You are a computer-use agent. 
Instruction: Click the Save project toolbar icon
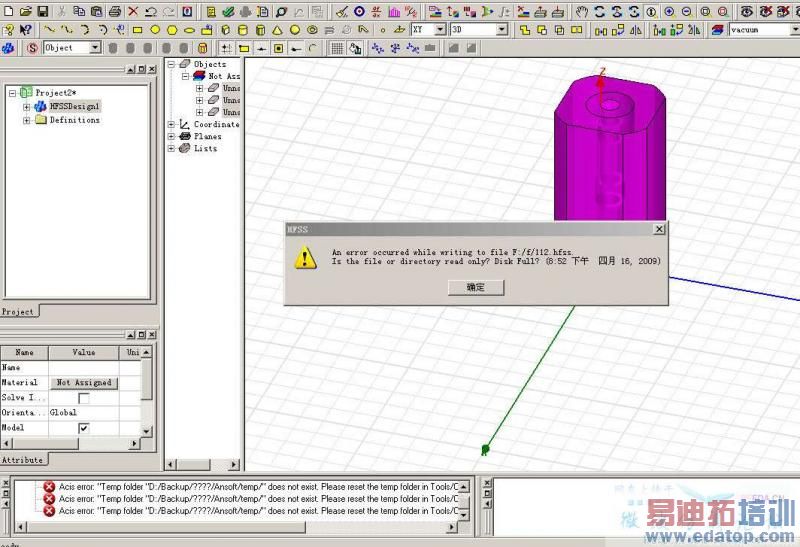[x=43, y=12]
